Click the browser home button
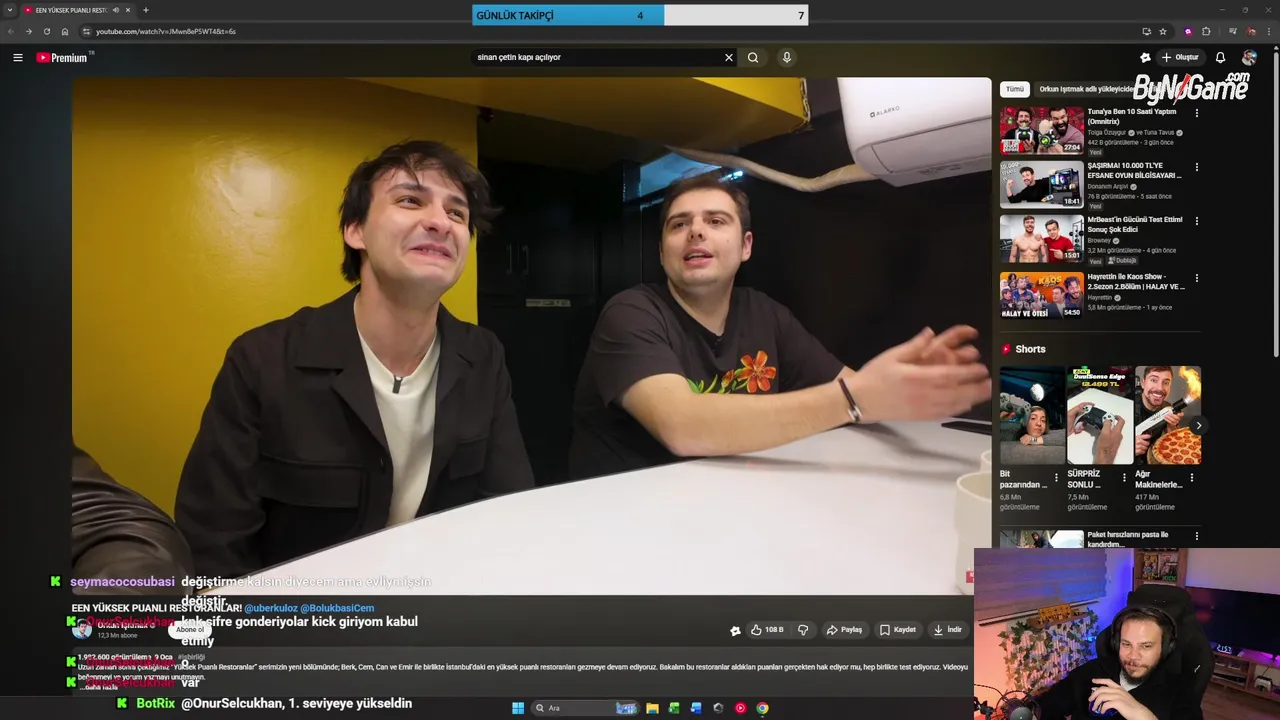Viewport: 1280px width, 720px height. (x=65, y=31)
